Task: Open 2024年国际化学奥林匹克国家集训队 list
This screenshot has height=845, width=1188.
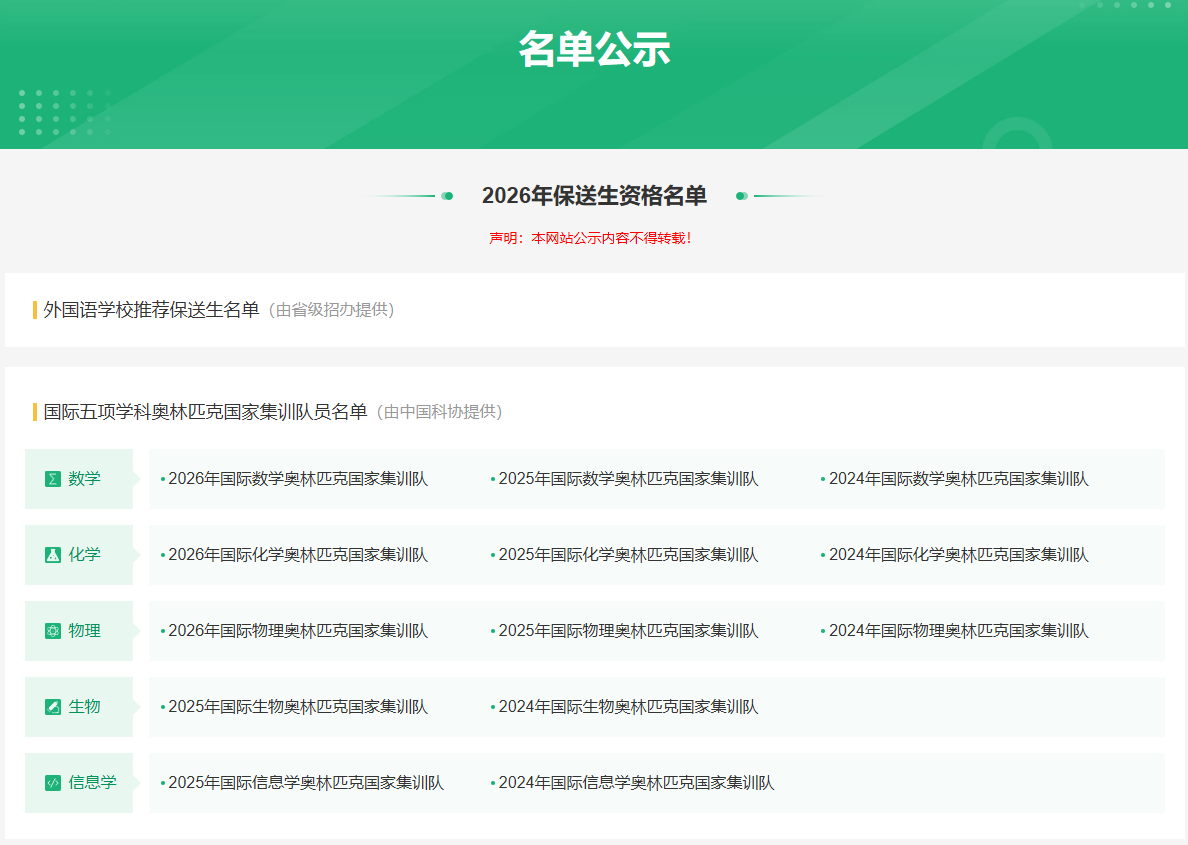Action: click(958, 555)
